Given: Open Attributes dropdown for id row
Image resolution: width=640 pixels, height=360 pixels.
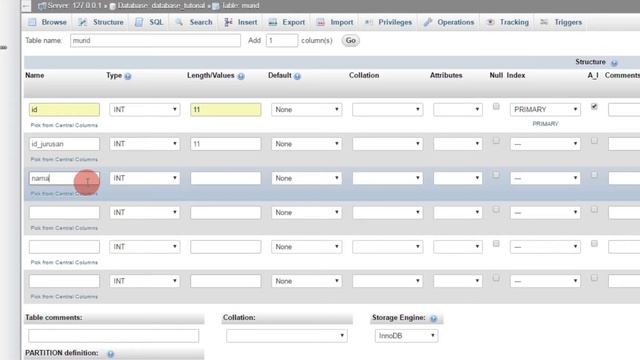Looking at the screenshot, I should [458, 109].
